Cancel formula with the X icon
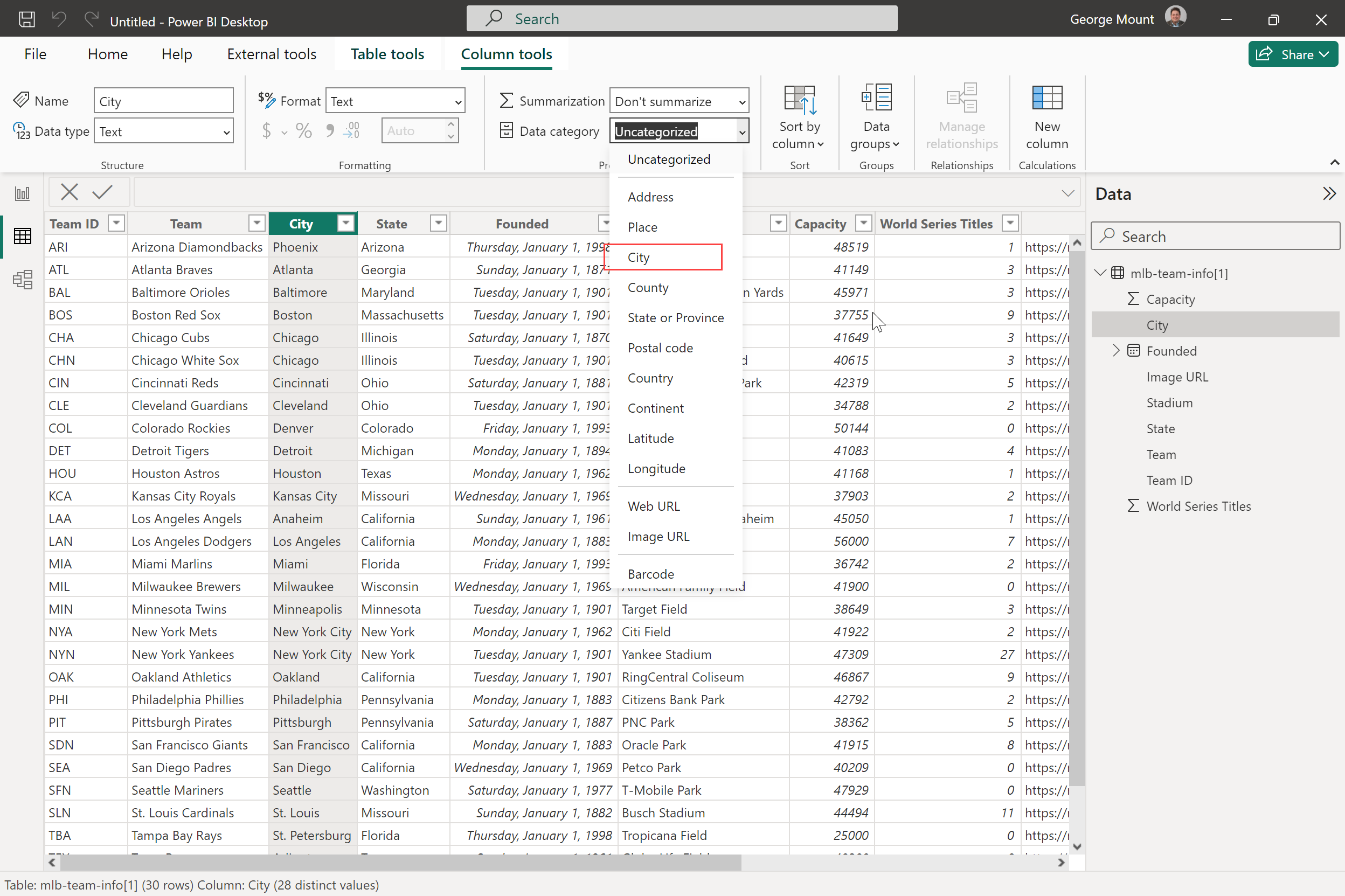Viewport: 1345px width, 896px height. coord(69,192)
